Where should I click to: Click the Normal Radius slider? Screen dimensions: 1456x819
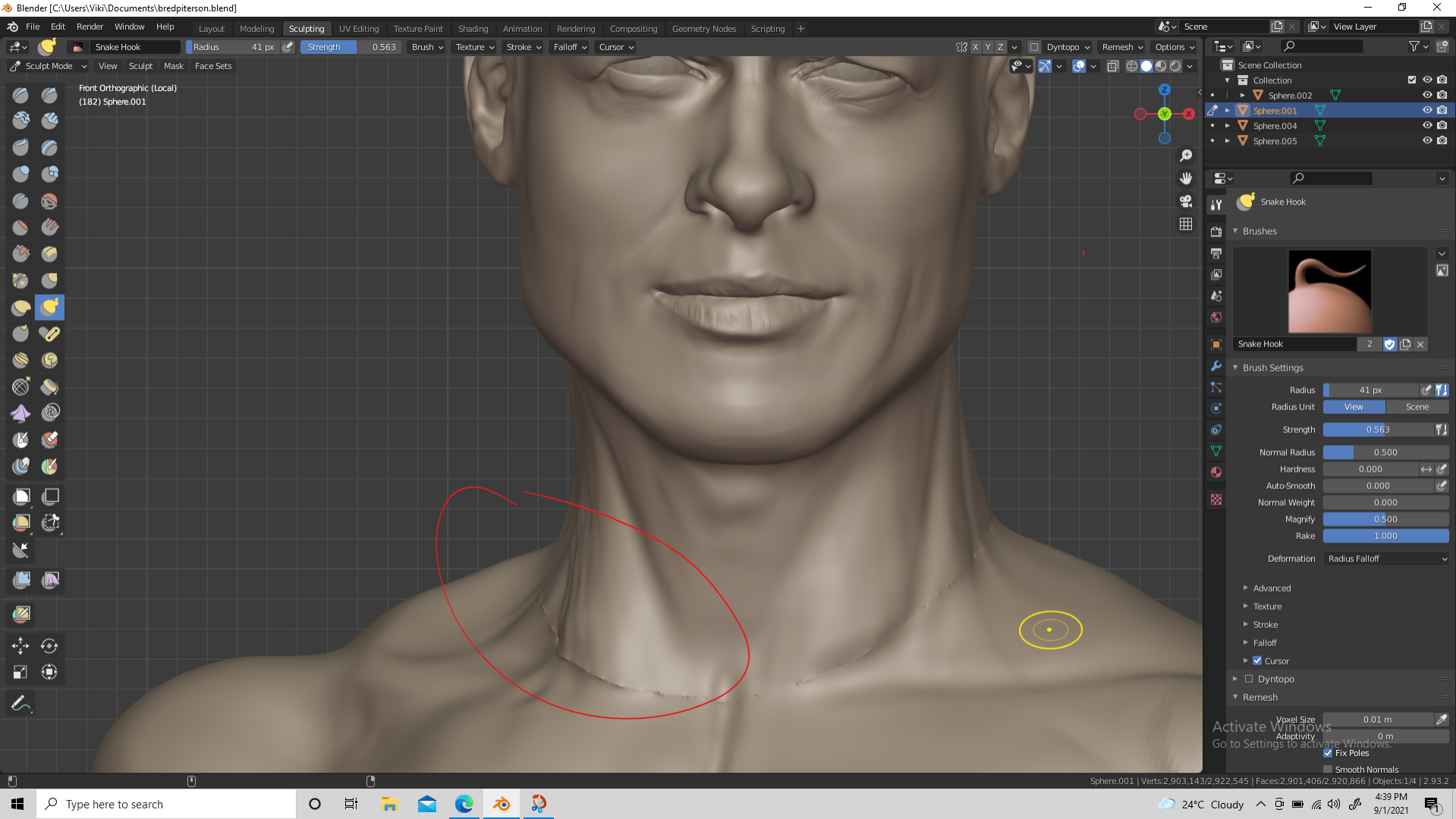coord(1385,453)
